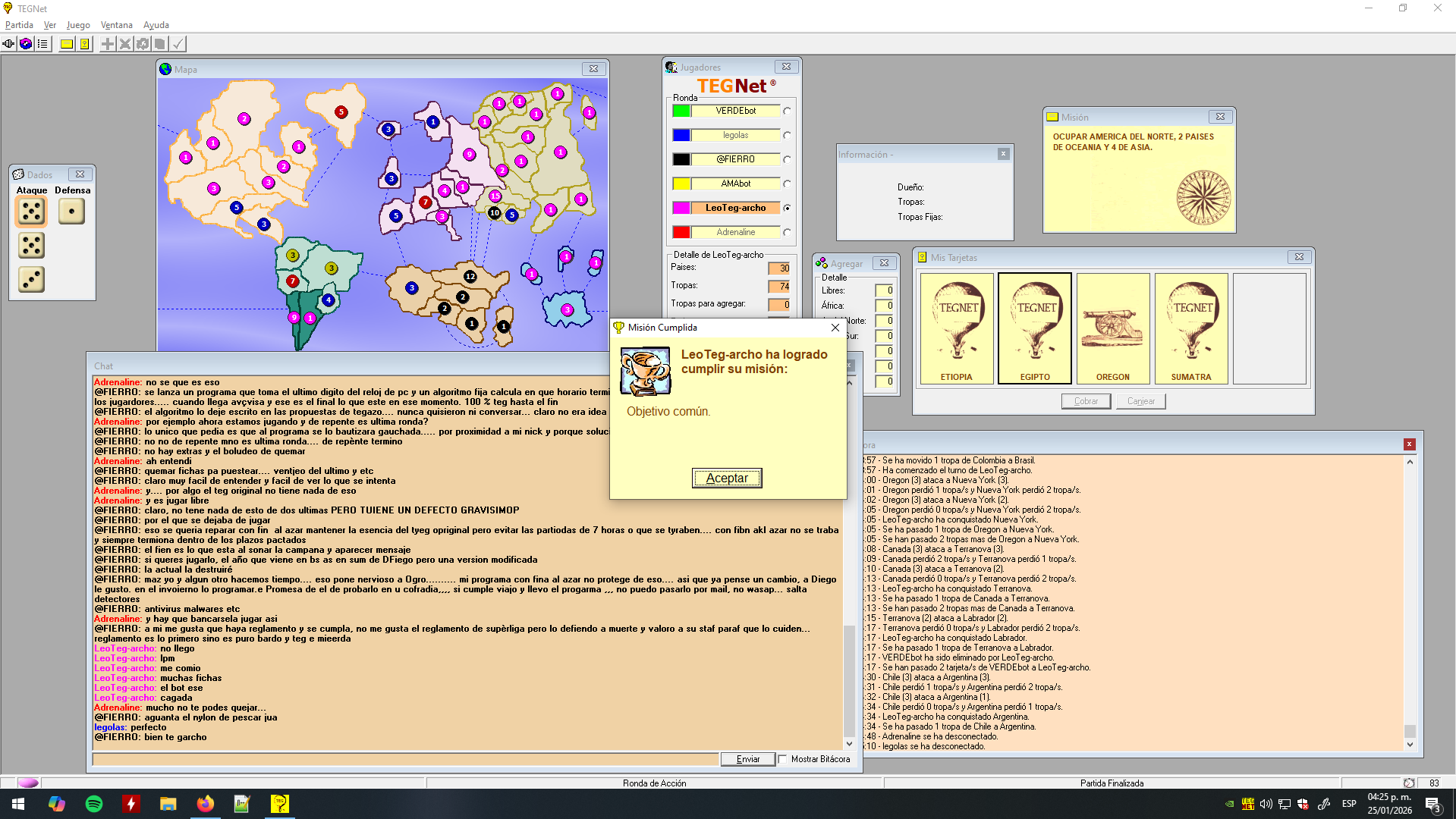Enable the Mostrar Bitácora checkbox
1456x819 pixels.
tap(782, 759)
